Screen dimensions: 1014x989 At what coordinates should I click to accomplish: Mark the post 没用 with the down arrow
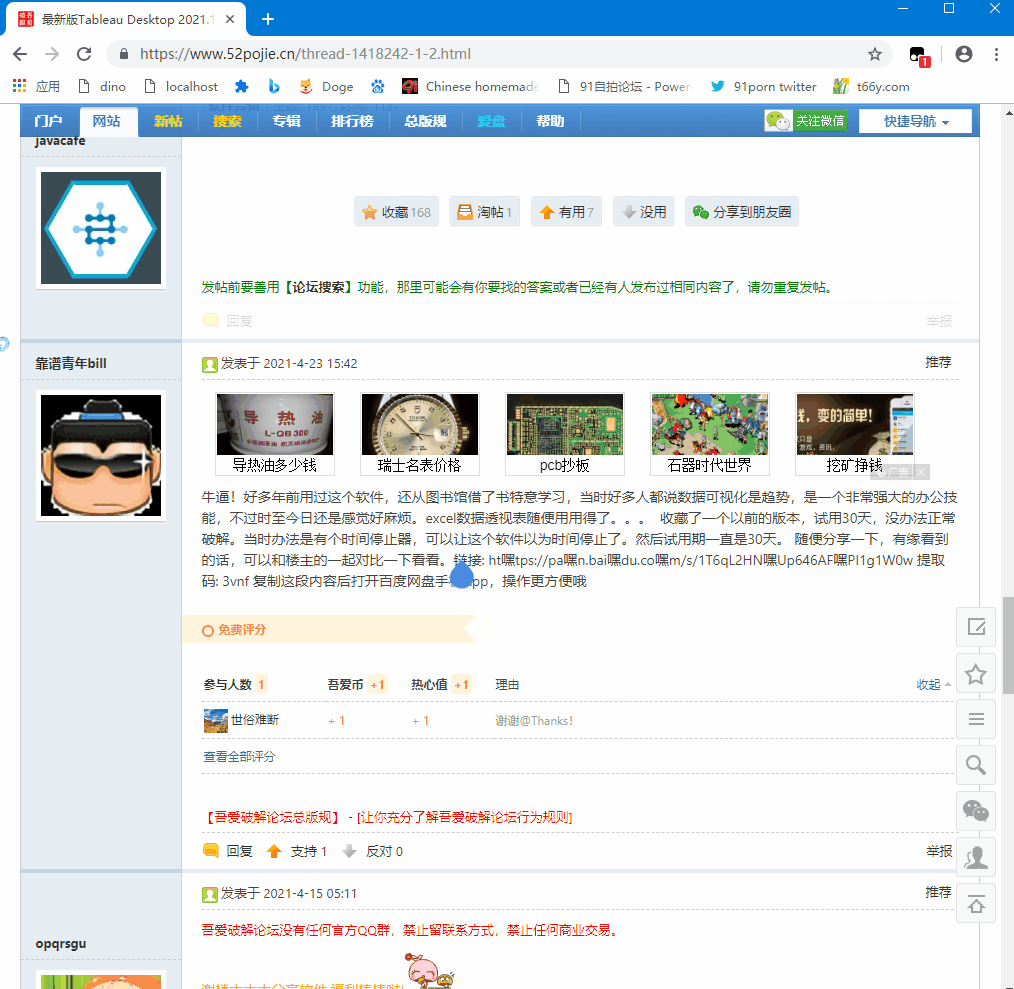[x=643, y=211]
